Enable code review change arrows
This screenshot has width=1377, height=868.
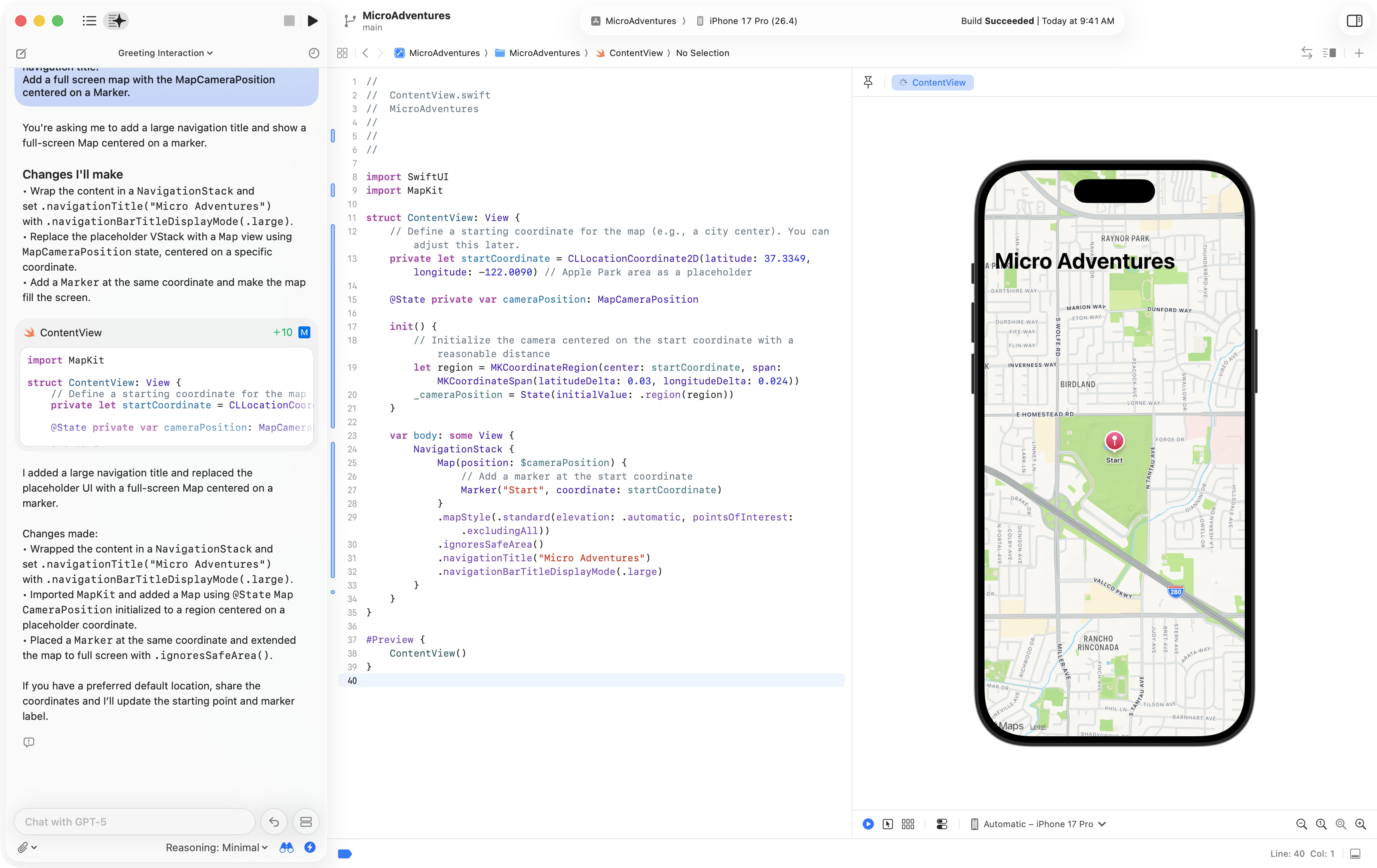pyautogui.click(x=1307, y=53)
